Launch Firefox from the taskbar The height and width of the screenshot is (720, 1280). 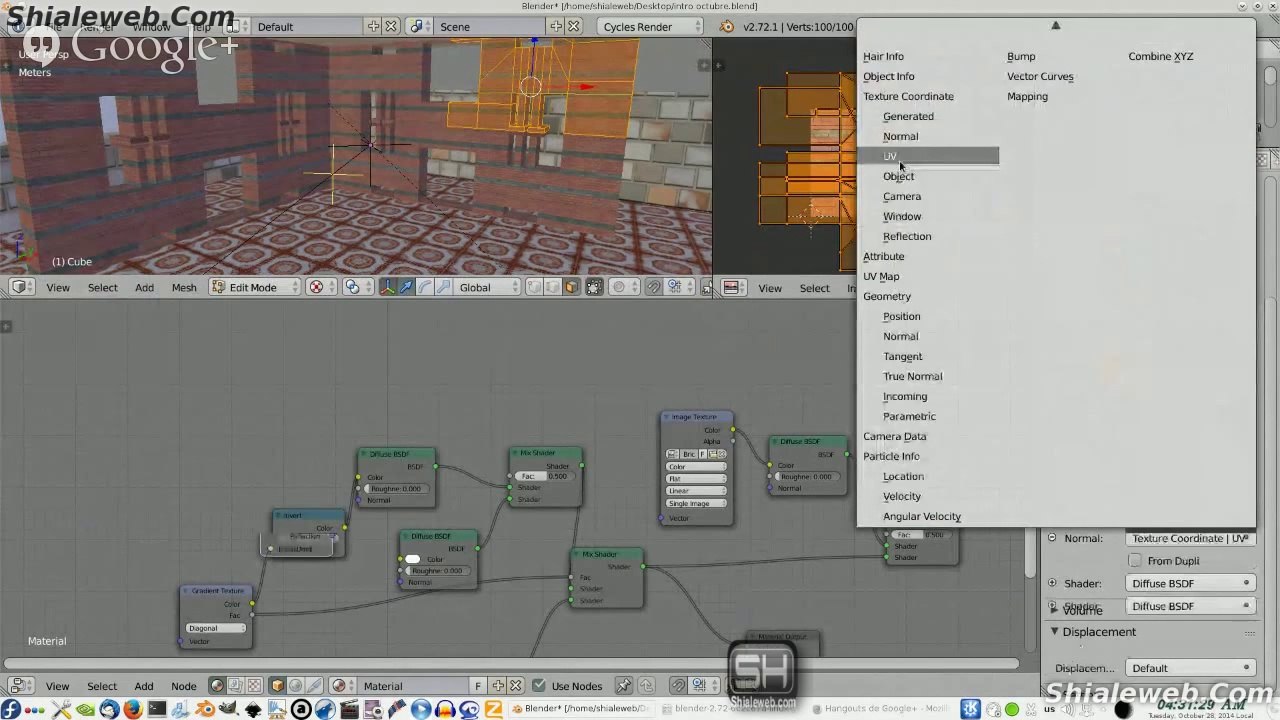[x=132, y=709]
